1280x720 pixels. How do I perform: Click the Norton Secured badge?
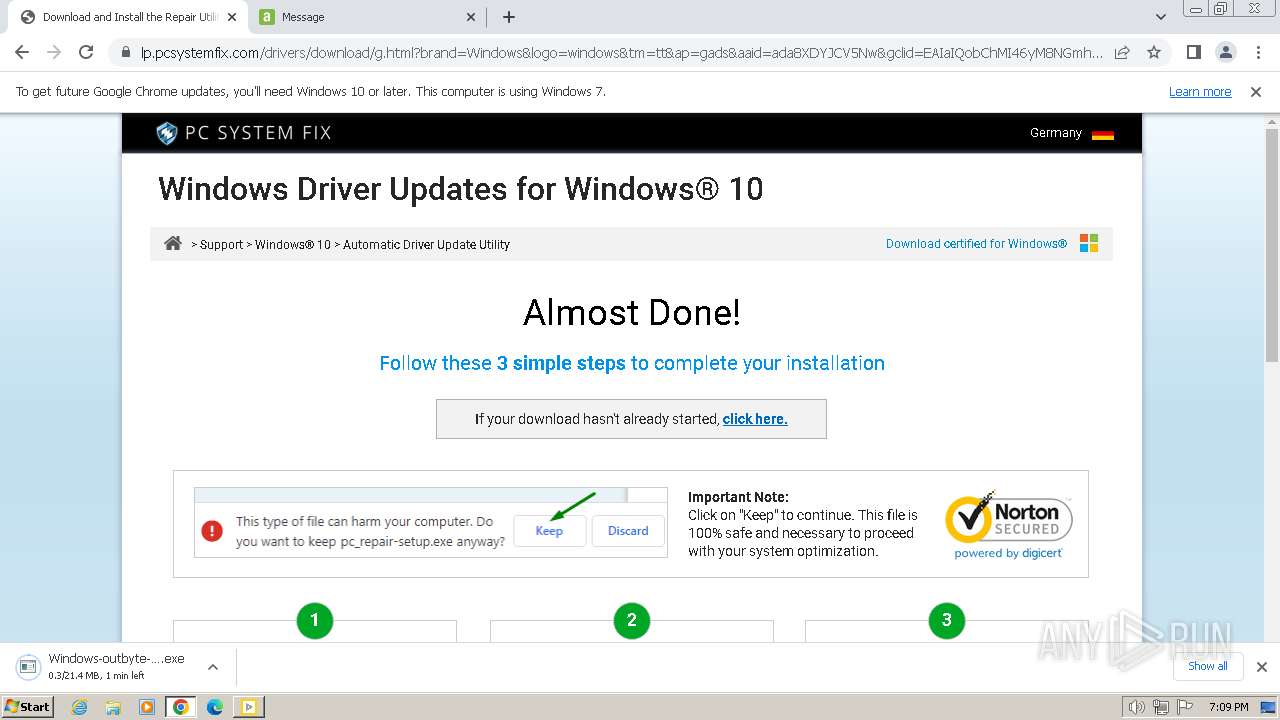point(1009,524)
